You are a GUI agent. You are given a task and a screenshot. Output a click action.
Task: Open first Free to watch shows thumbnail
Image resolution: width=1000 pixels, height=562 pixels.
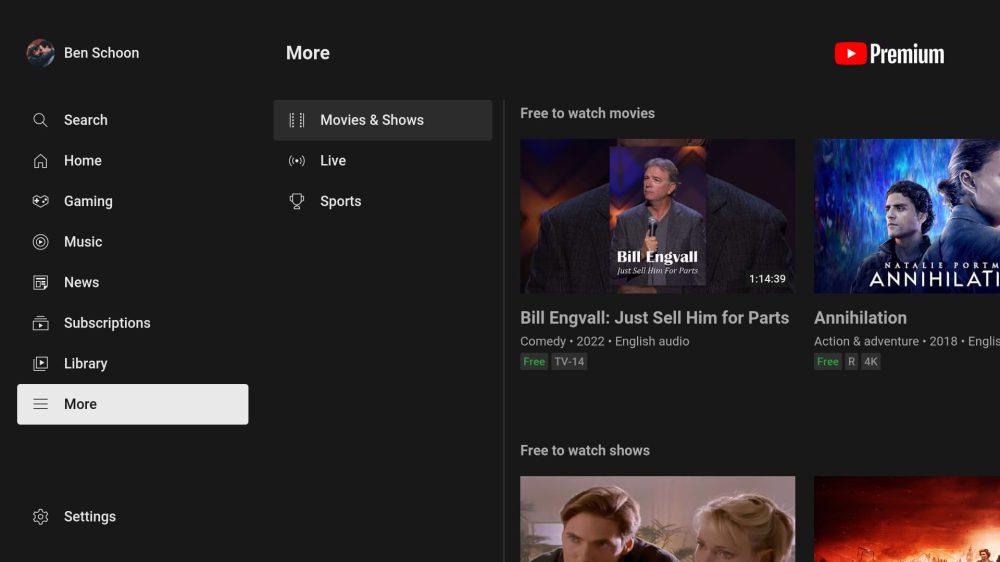(x=657, y=518)
